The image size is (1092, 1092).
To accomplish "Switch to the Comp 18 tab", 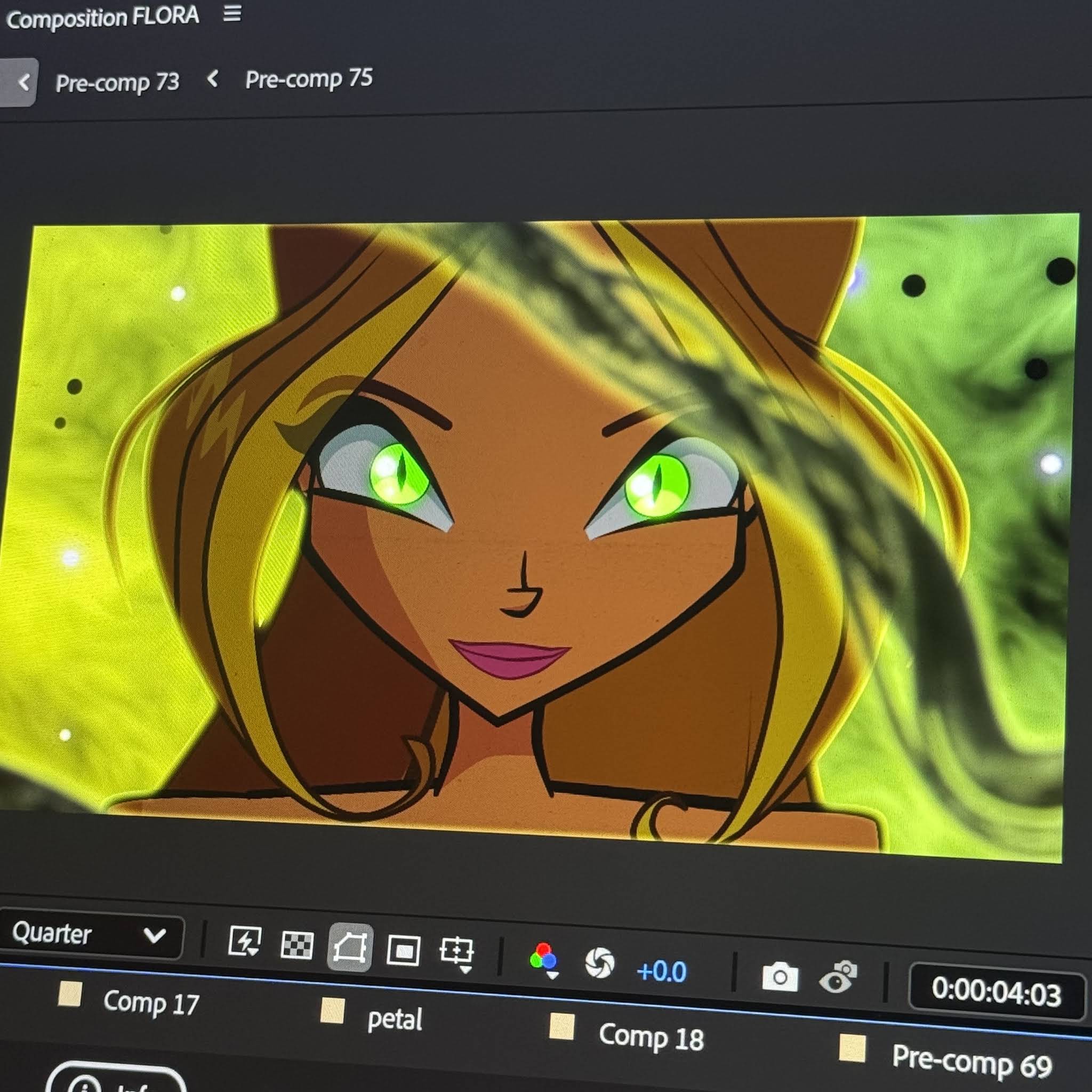I will pyautogui.click(x=651, y=1037).
